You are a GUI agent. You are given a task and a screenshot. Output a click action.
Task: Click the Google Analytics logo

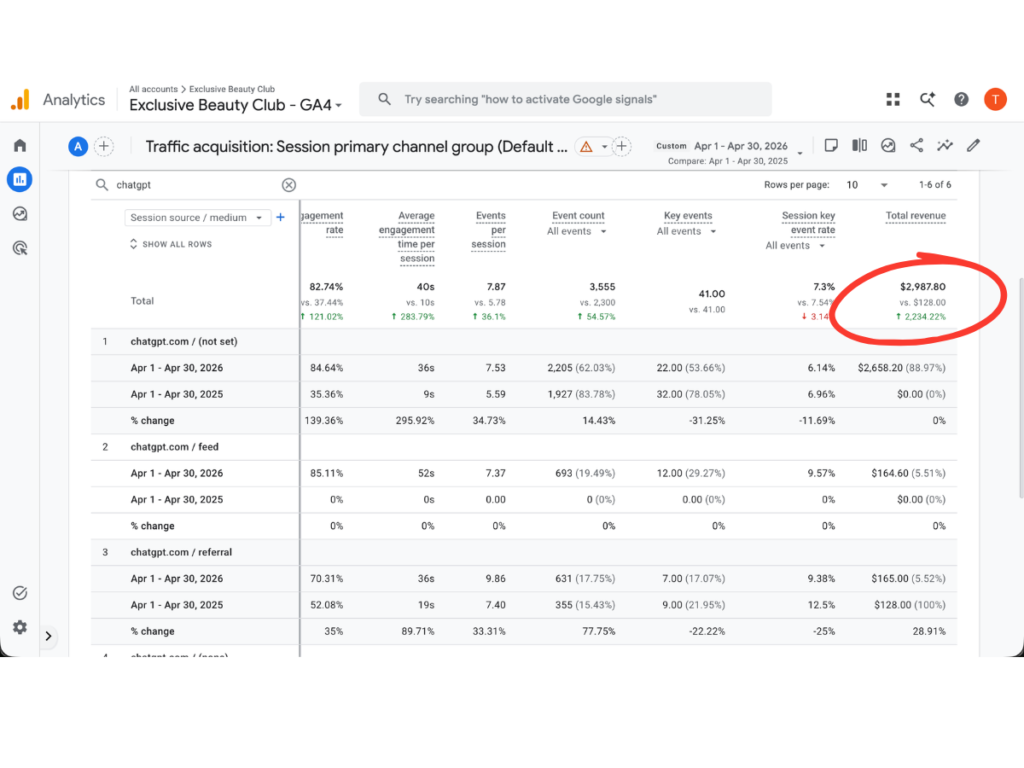coord(20,99)
